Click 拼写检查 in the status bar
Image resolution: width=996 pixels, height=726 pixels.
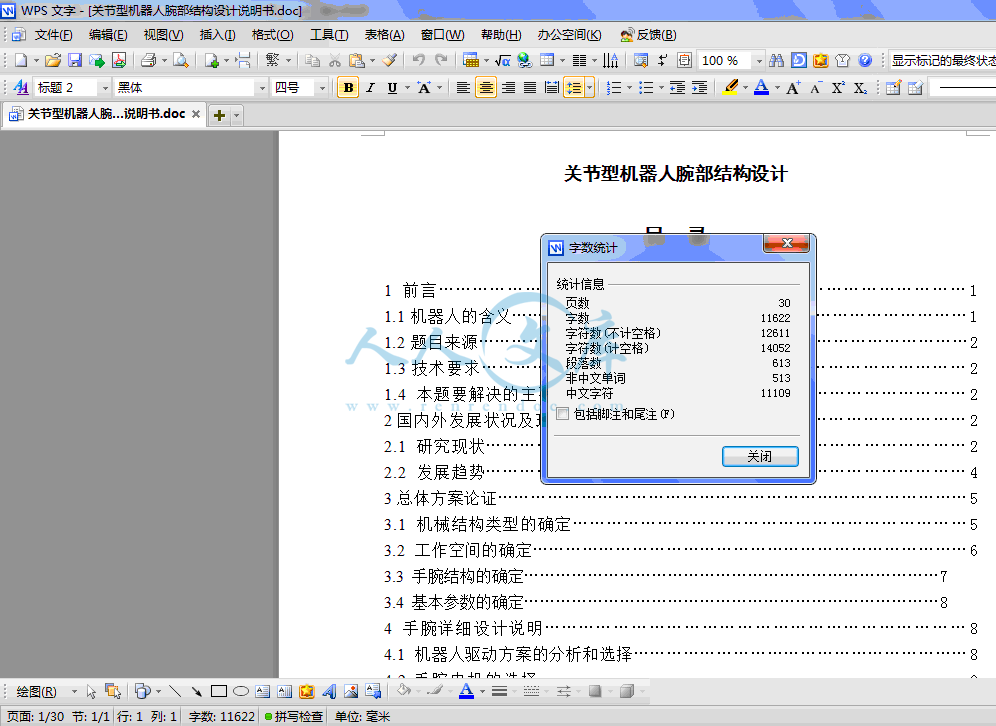293,716
